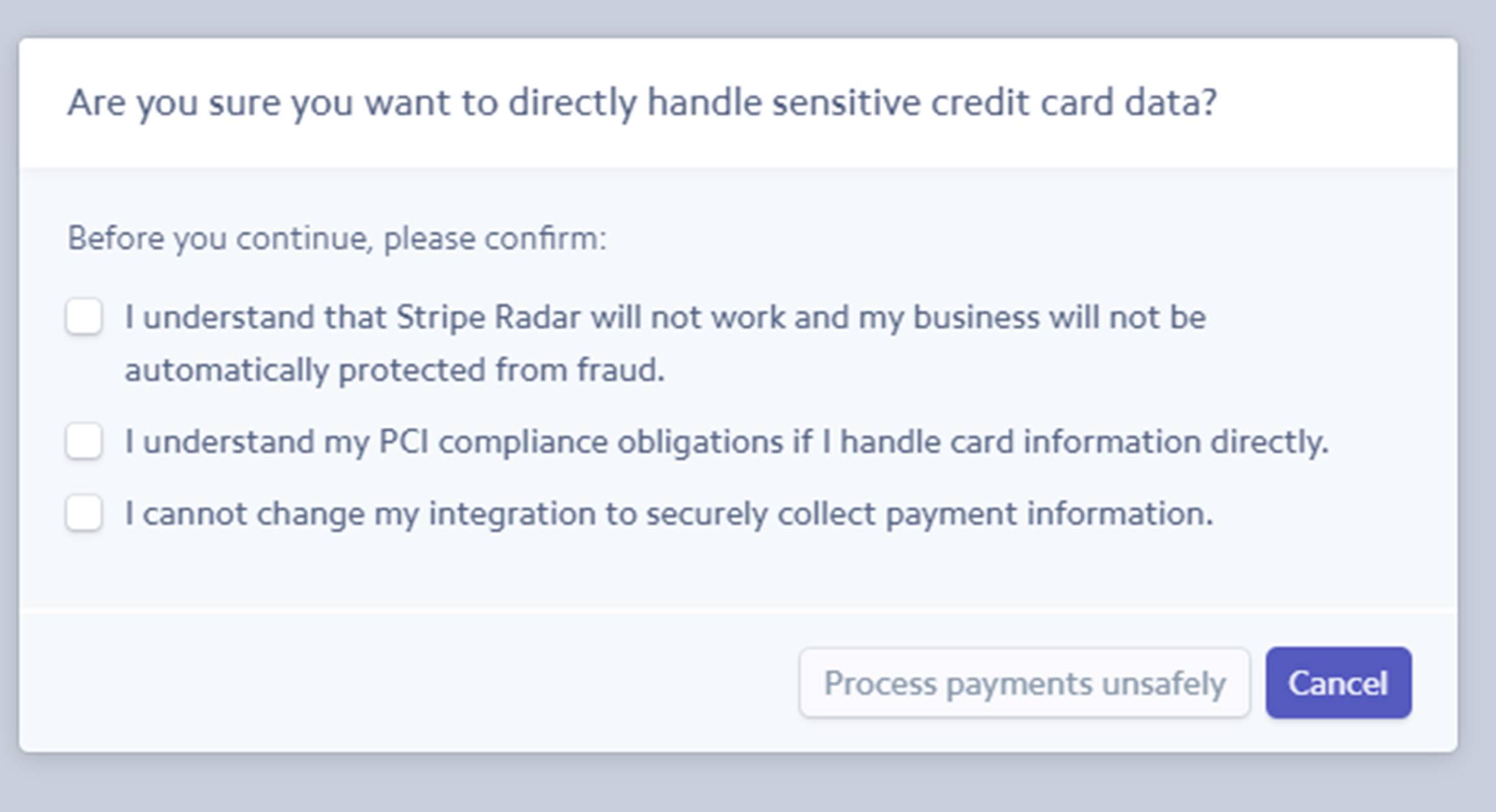Click the 'Before you continue, please confirm' text

(337, 239)
